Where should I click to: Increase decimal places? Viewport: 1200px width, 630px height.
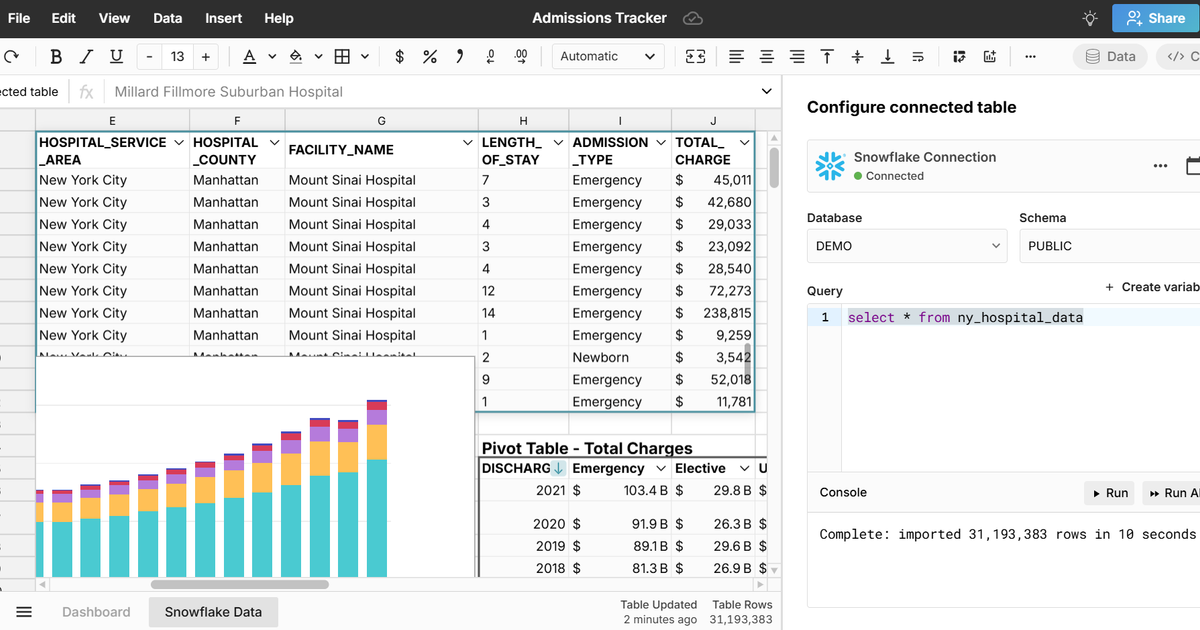(521, 57)
